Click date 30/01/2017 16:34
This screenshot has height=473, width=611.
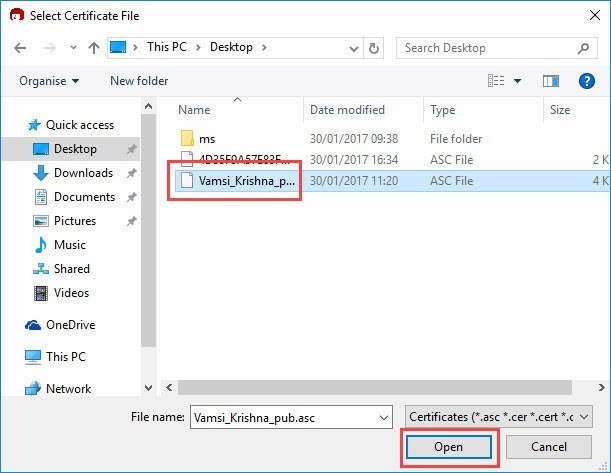[x=354, y=160]
